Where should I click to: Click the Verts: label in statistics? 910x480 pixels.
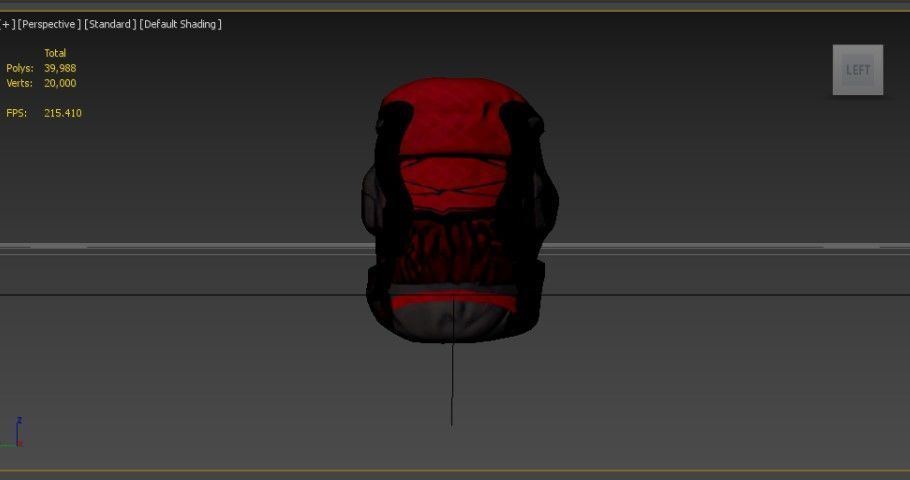click(x=19, y=83)
